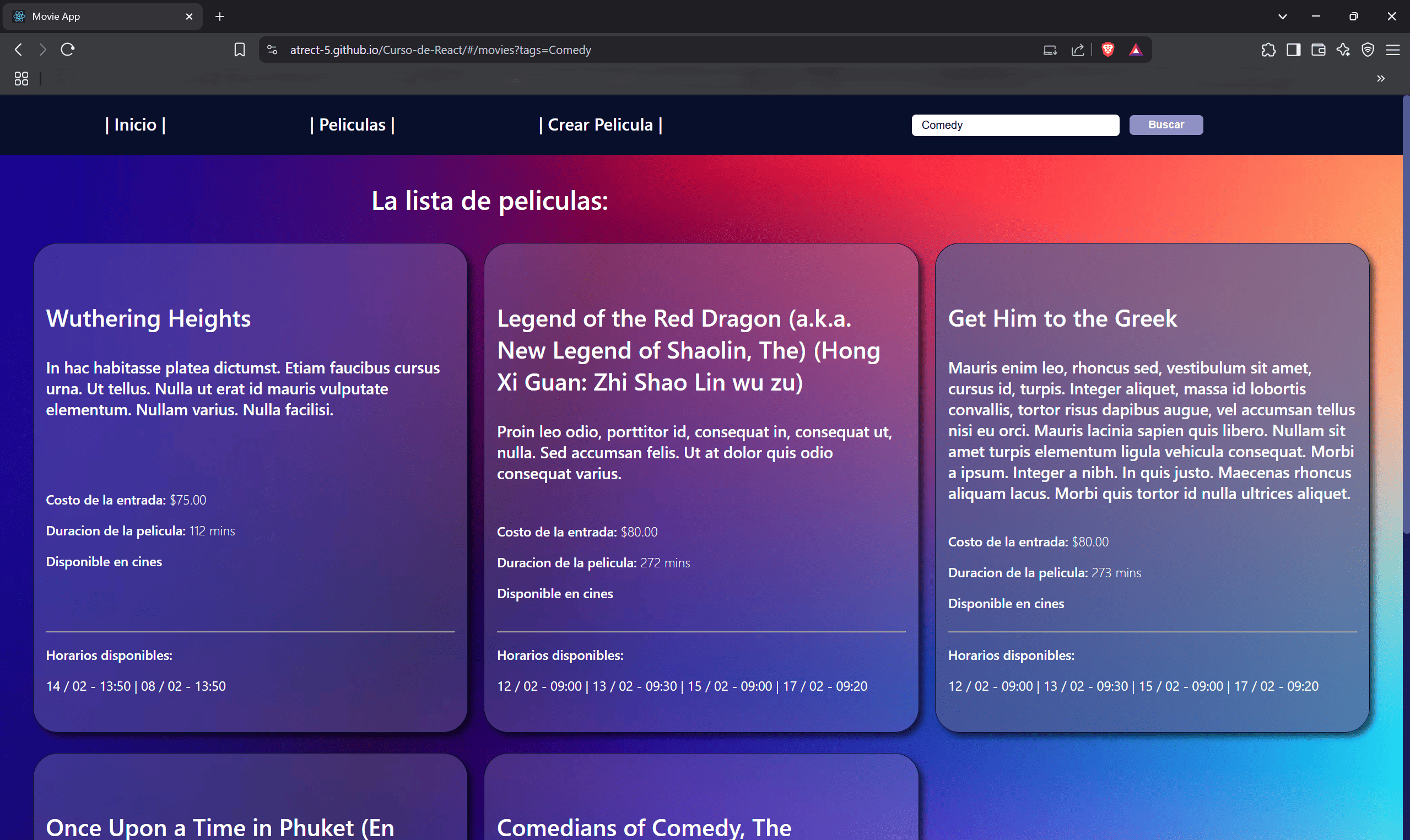Click the browser forward arrow
Viewport: 1410px width, 840px height.
(42, 50)
